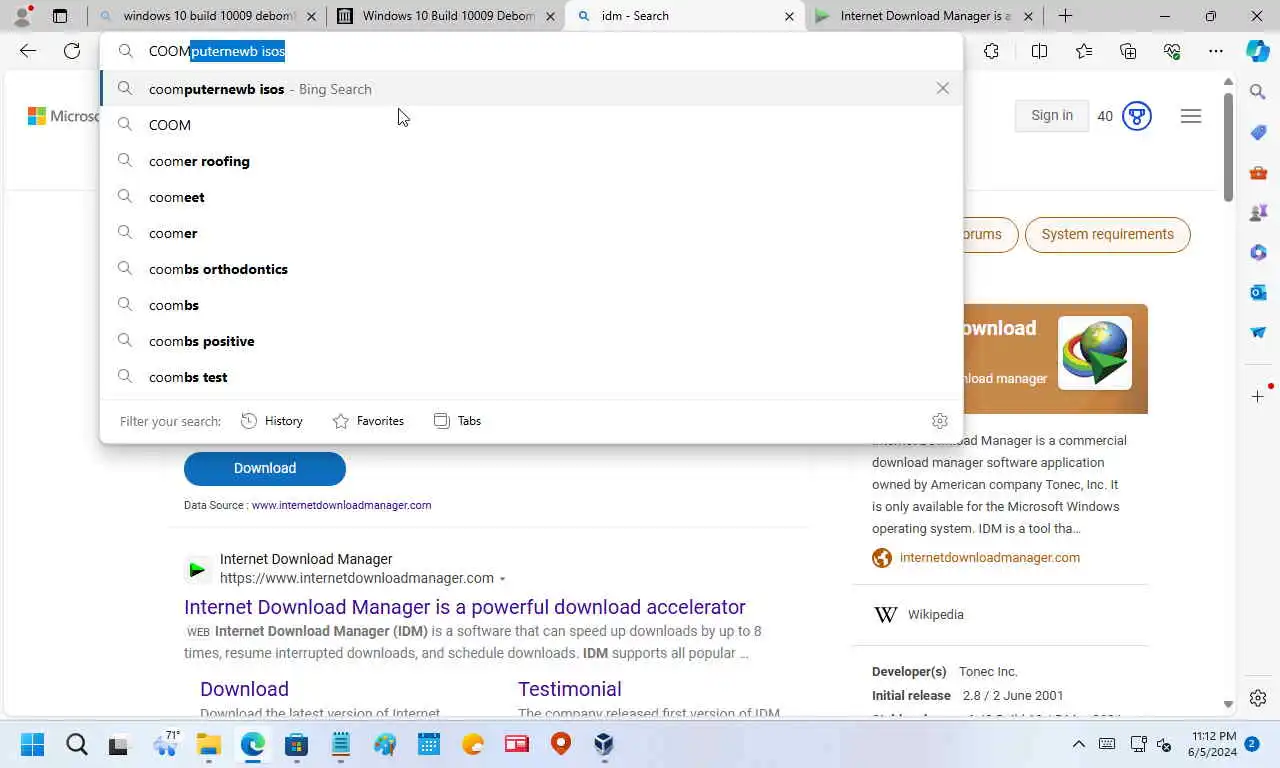Viewport: 1280px width, 768px height.
Task: Pick the coombs positive suggestion
Action: click(x=531, y=341)
